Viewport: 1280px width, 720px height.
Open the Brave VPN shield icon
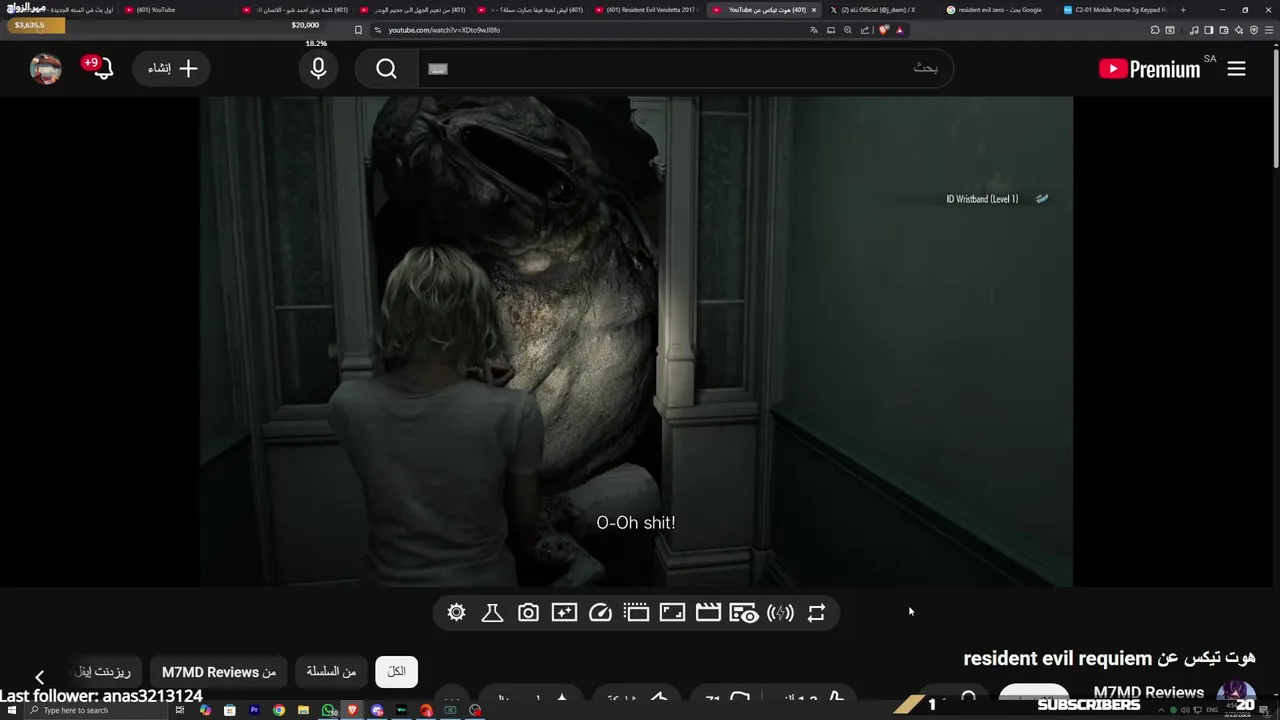click(x=1254, y=30)
